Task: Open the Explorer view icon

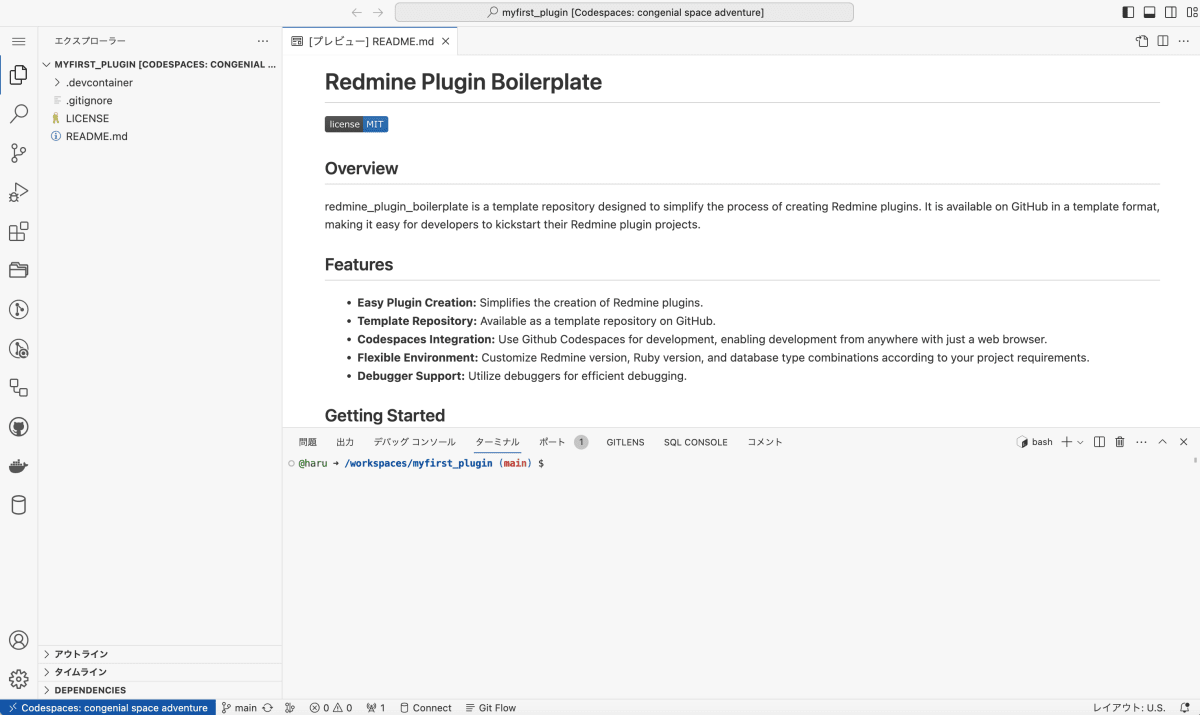Action: coord(18,75)
